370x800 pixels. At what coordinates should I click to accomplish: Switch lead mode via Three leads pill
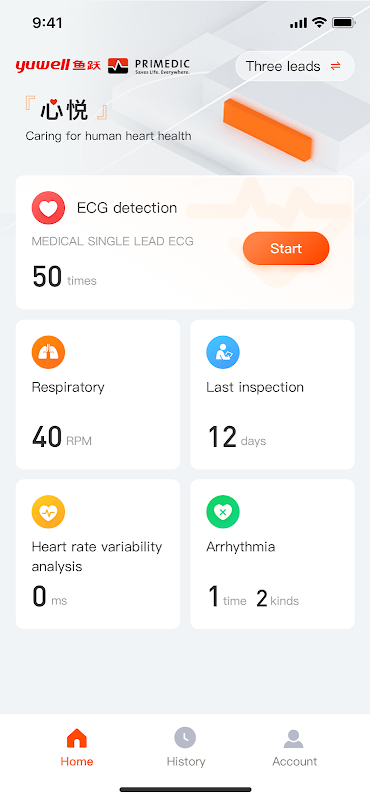click(x=294, y=66)
